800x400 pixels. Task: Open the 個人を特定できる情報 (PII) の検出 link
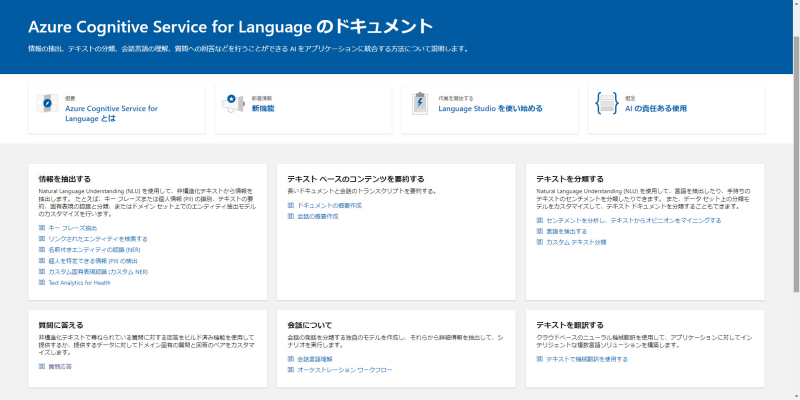pos(93,261)
